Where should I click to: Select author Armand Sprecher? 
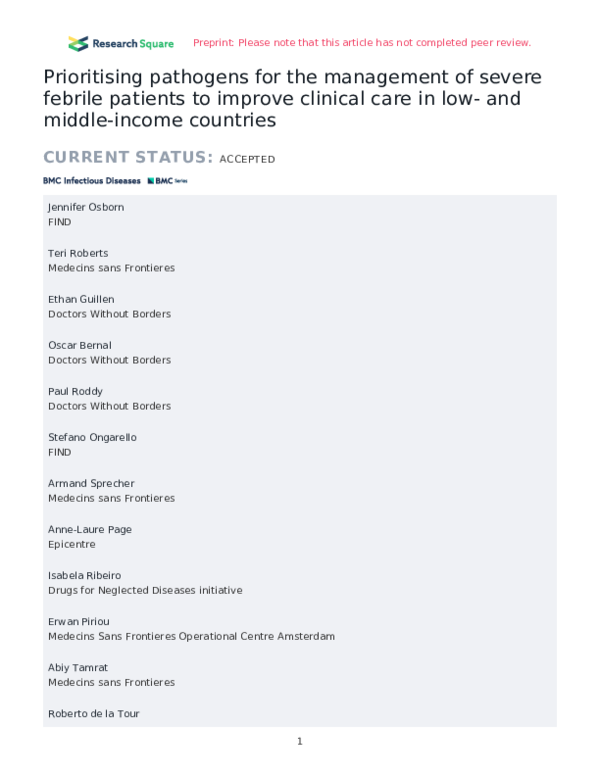click(x=91, y=483)
